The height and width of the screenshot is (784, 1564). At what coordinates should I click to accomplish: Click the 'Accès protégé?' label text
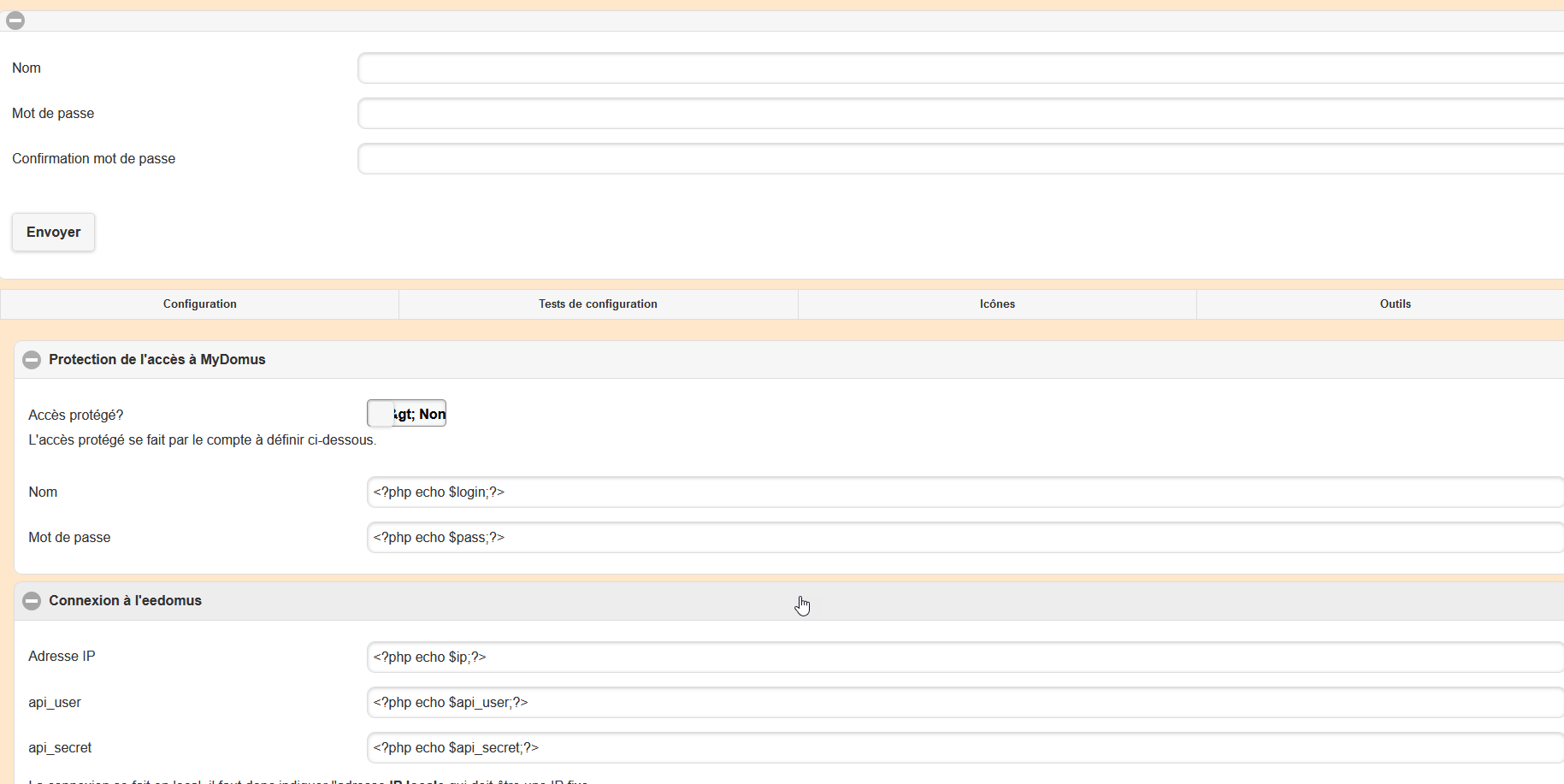[x=76, y=416]
